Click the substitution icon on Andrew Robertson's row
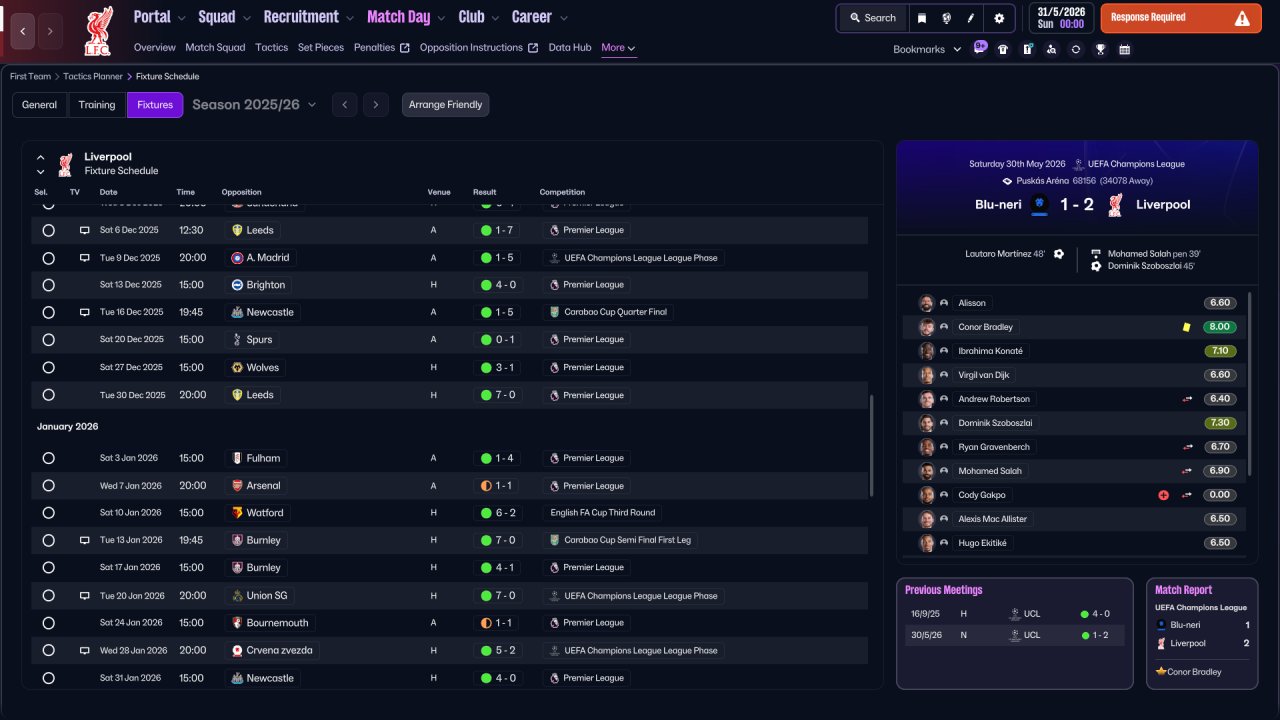The height and width of the screenshot is (720, 1280). pyautogui.click(x=1187, y=399)
